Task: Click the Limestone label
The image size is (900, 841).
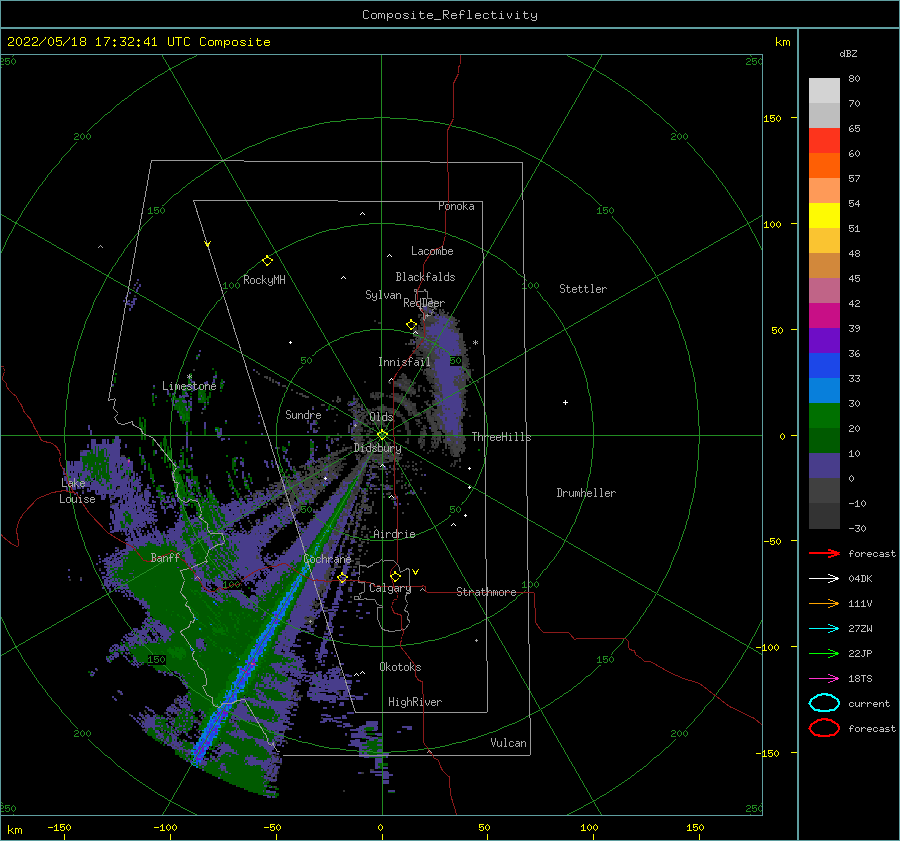Action: click(x=189, y=386)
